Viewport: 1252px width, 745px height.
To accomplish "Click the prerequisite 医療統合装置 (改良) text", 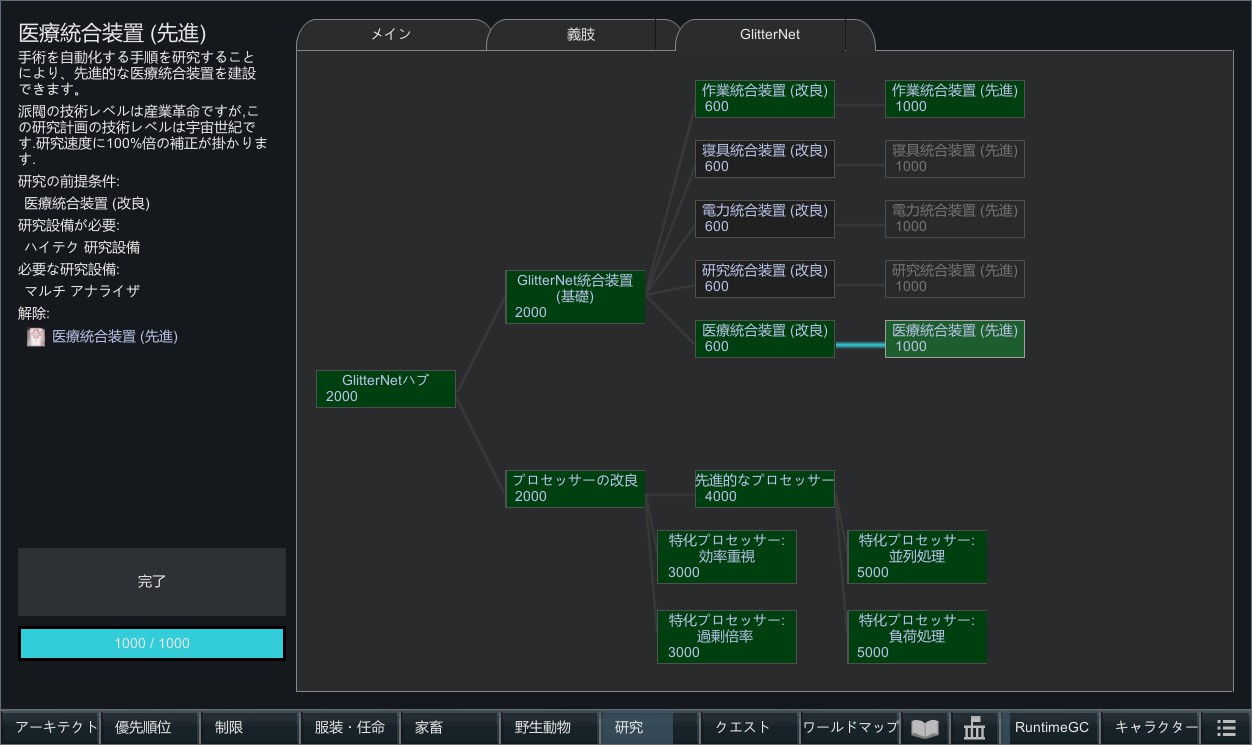I will pyautogui.click(x=87, y=203).
